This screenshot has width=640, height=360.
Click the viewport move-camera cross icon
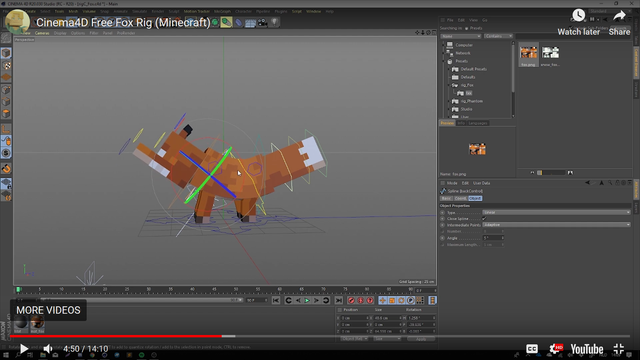(417, 33)
